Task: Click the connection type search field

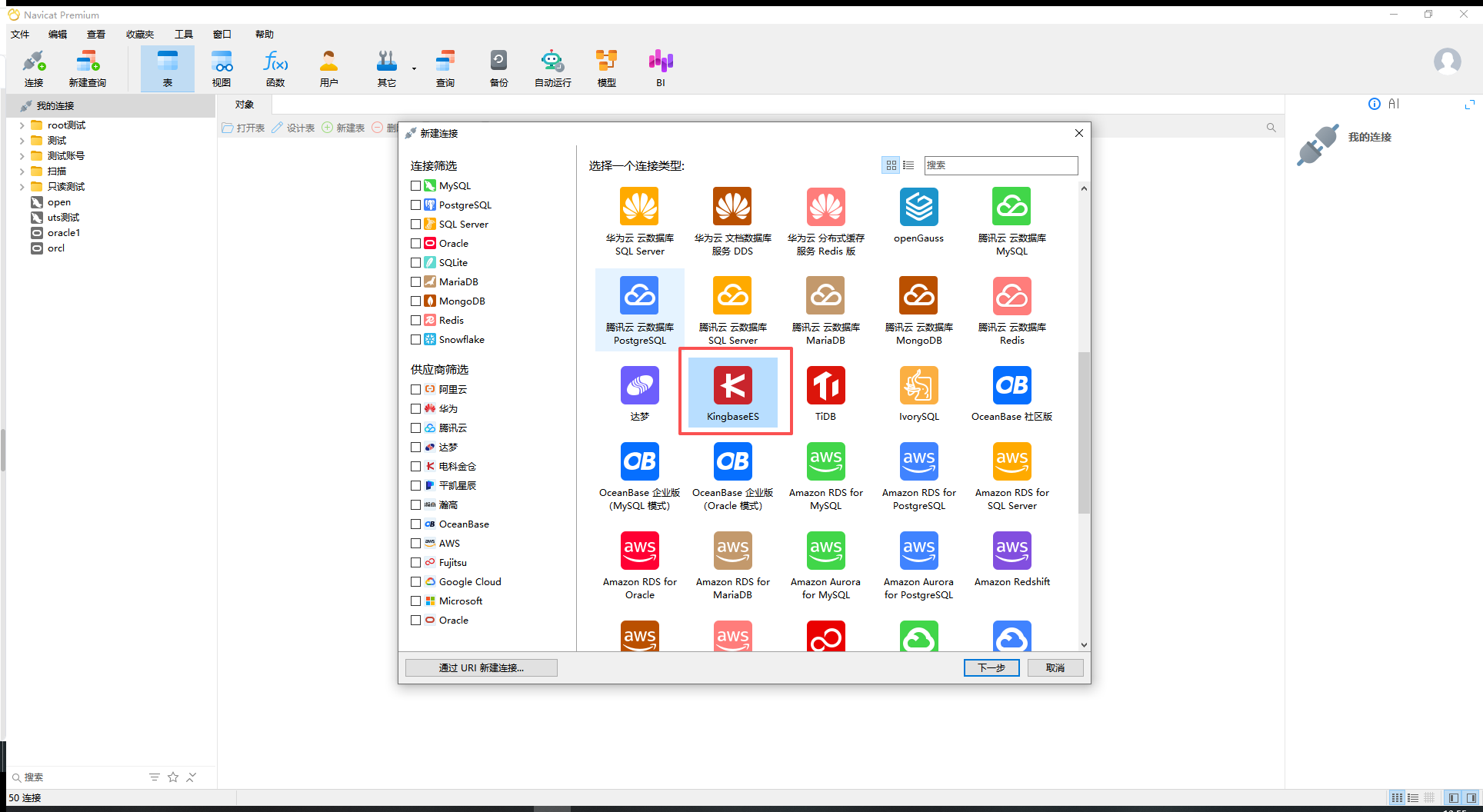Action: (1001, 165)
